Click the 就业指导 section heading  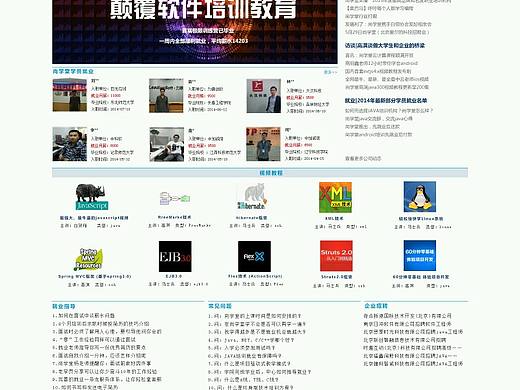[x=64, y=306]
